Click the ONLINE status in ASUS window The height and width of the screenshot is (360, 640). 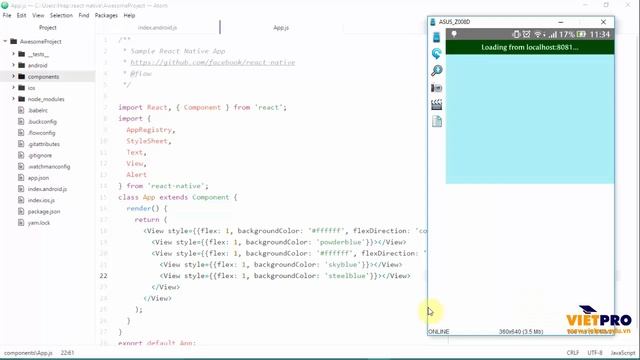click(439, 331)
